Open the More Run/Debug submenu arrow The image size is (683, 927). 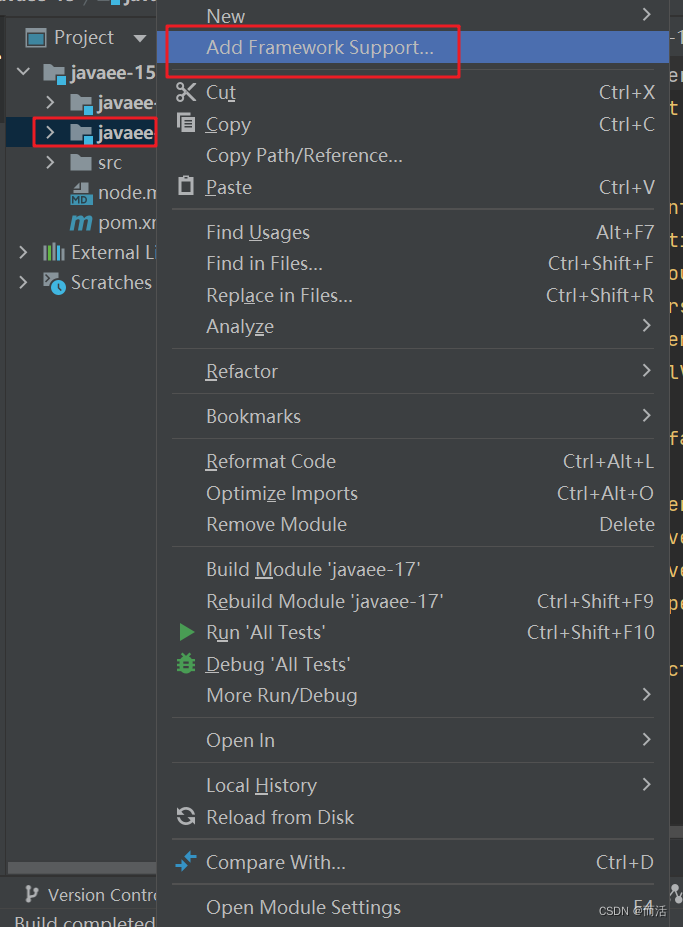[646, 695]
